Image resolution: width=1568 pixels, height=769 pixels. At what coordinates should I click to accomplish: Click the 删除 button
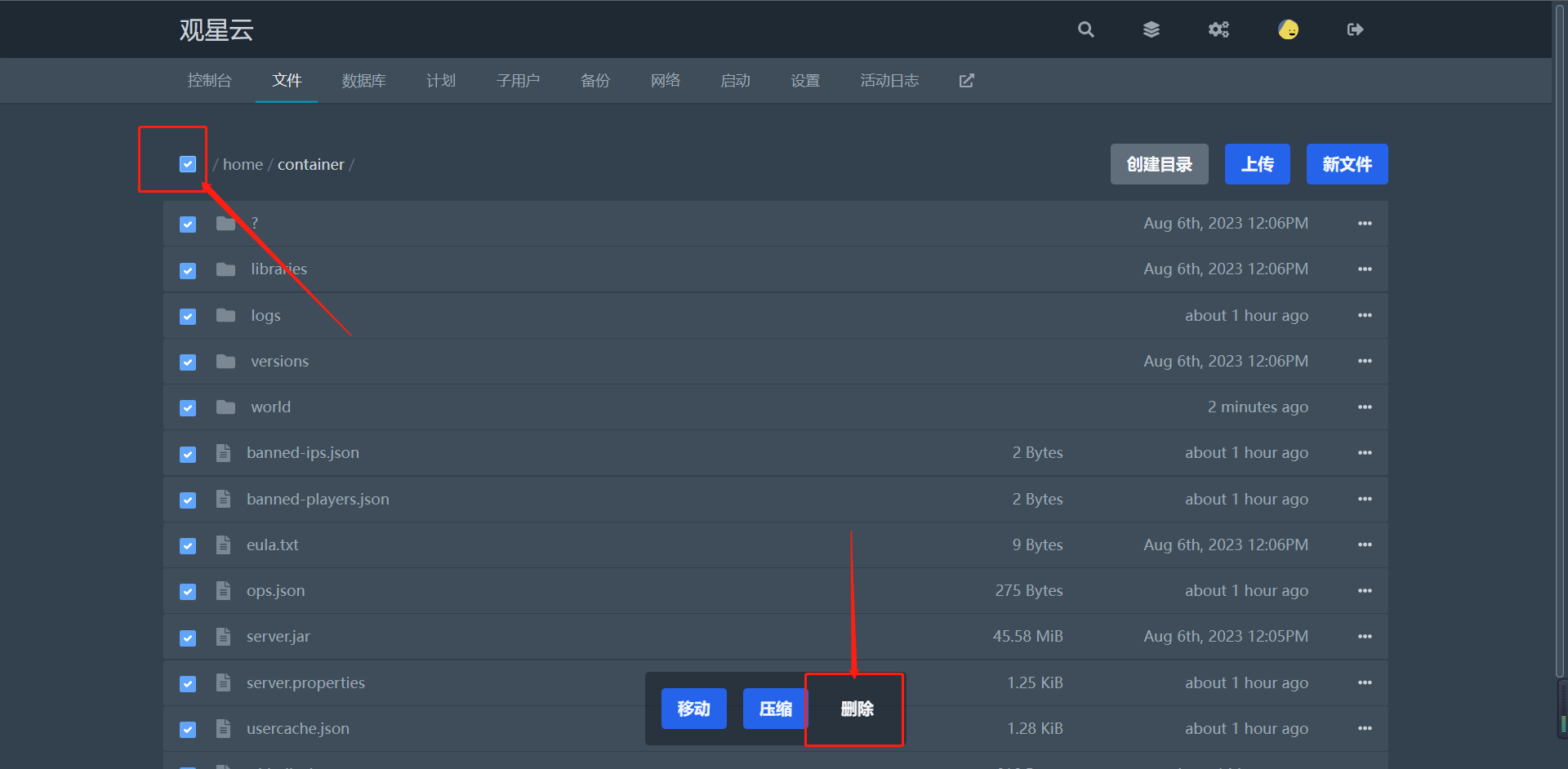[x=857, y=709]
